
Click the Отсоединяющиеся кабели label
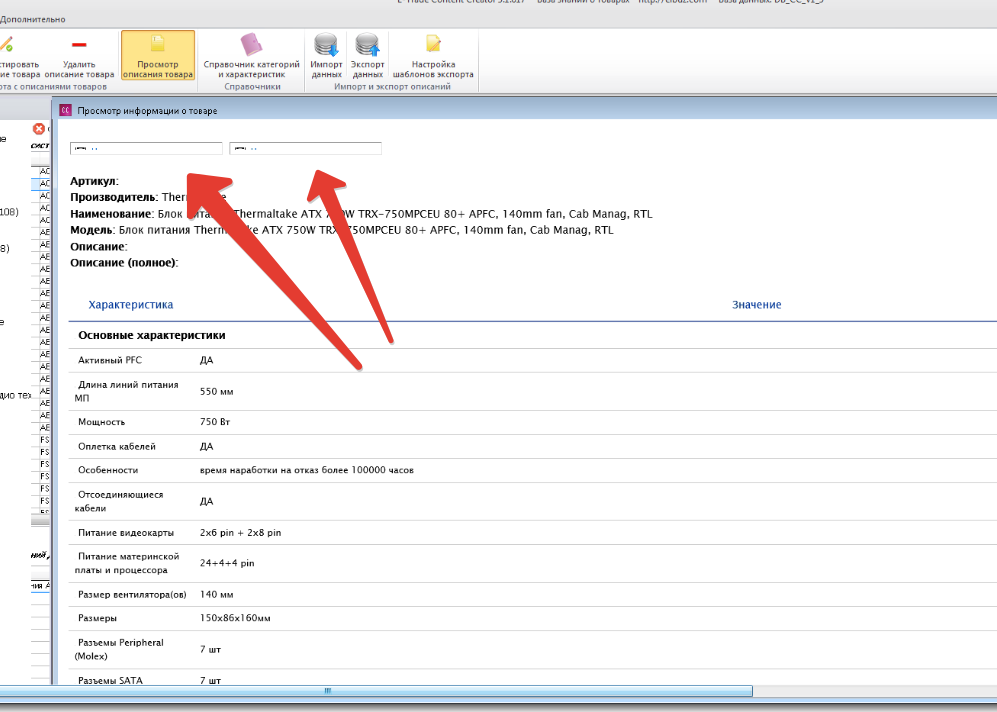[x=119, y=501]
